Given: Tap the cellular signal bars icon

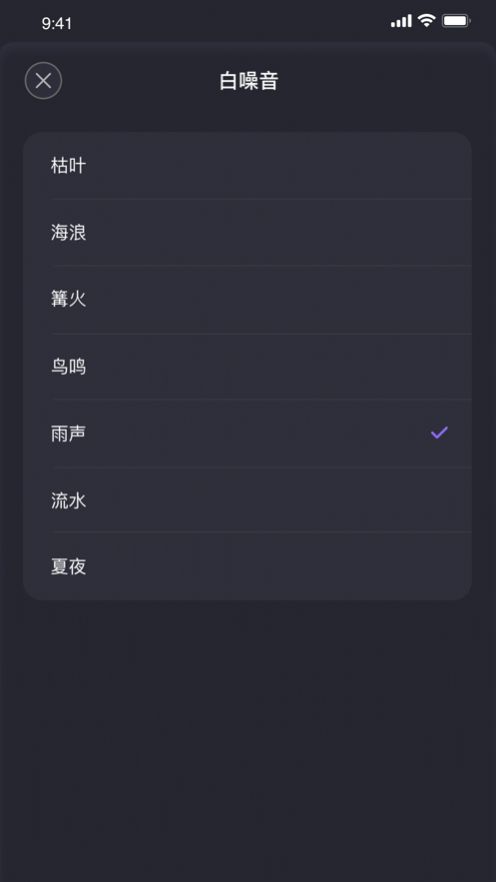Looking at the screenshot, I should pos(401,21).
